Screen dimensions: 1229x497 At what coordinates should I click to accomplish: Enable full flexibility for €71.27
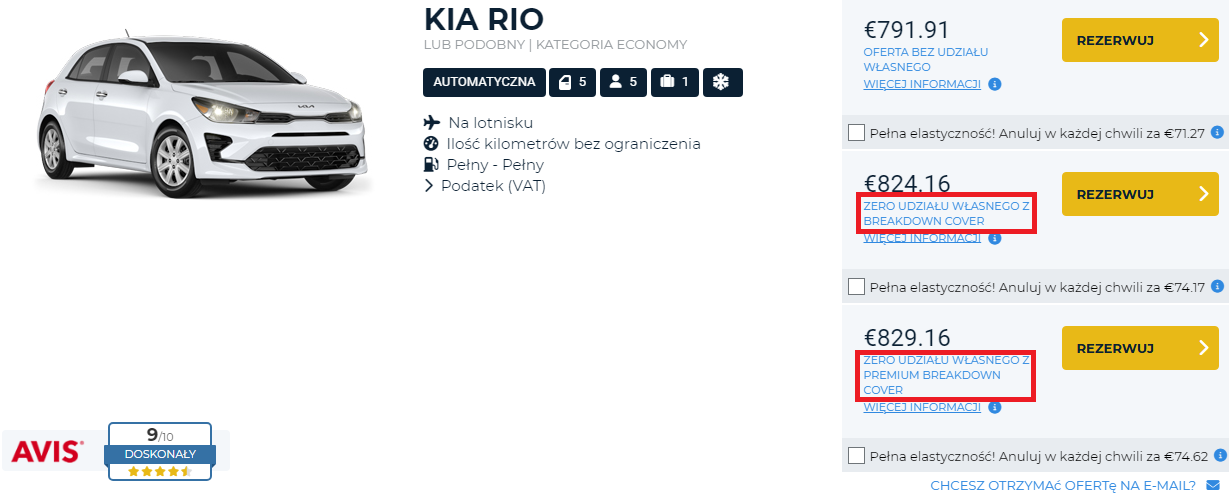coord(856,132)
